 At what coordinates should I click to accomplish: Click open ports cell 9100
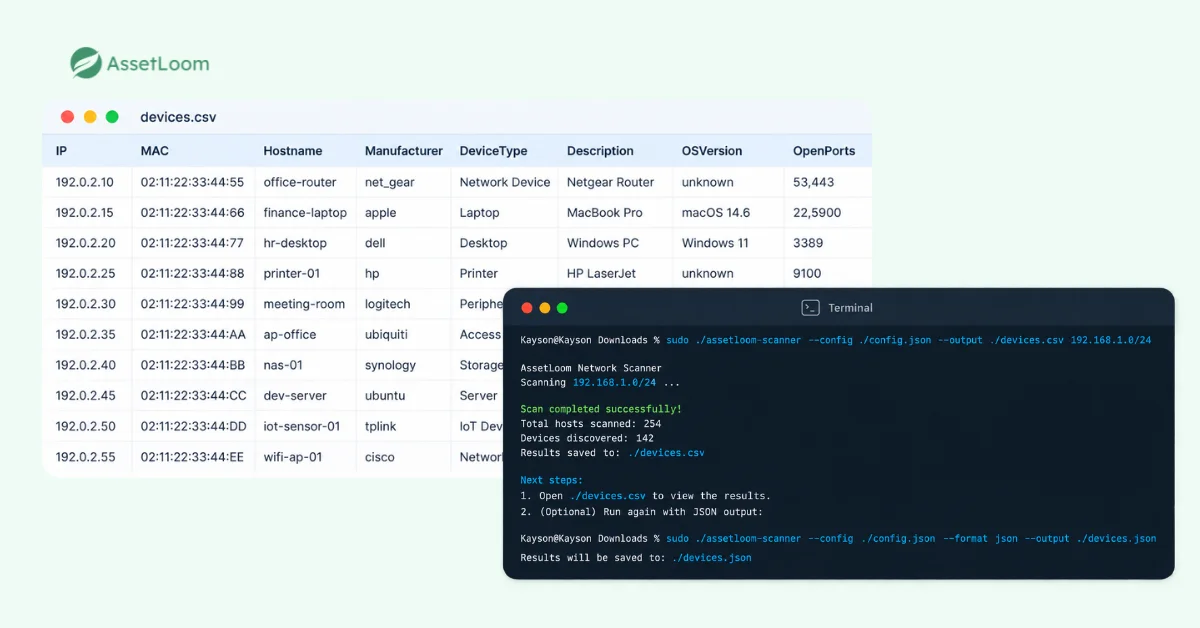pyautogui.click(x=807, y=273)
